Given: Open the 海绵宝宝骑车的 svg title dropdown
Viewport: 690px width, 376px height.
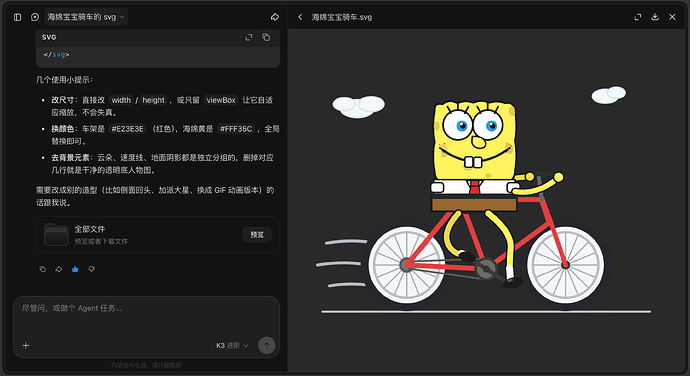Looking at the screenshot, I should [x=86, y=17].
